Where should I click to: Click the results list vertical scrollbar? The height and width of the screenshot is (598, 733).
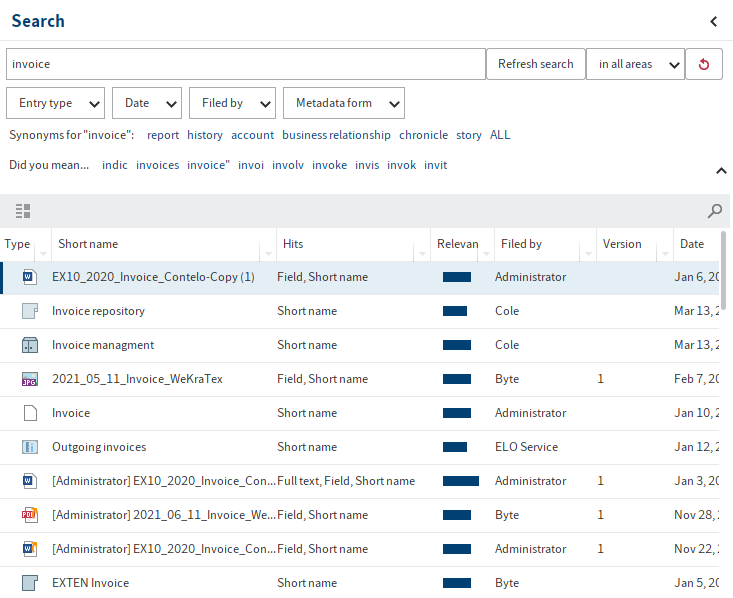click(724, 270)
